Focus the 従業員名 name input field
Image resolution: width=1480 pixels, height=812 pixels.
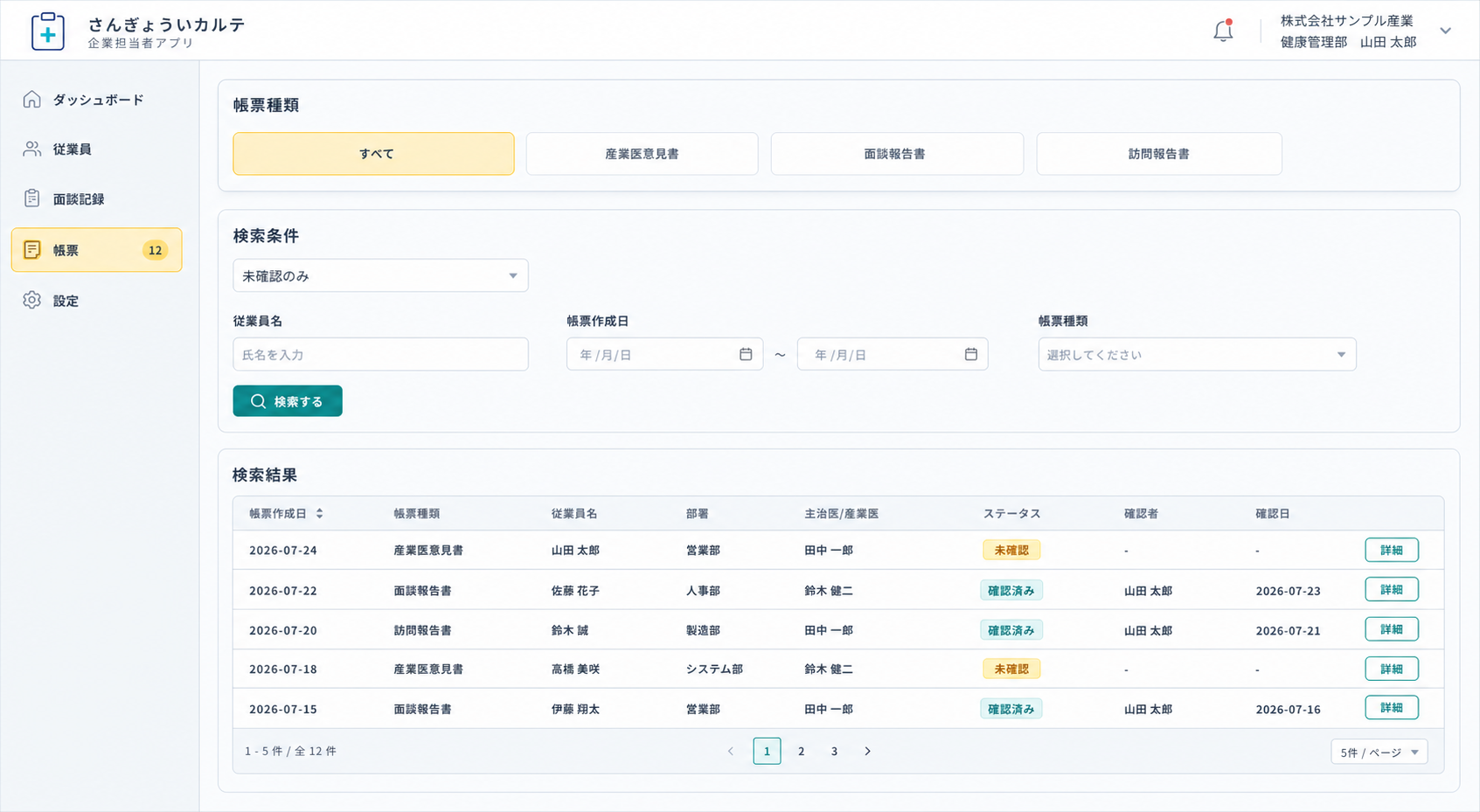380,354
